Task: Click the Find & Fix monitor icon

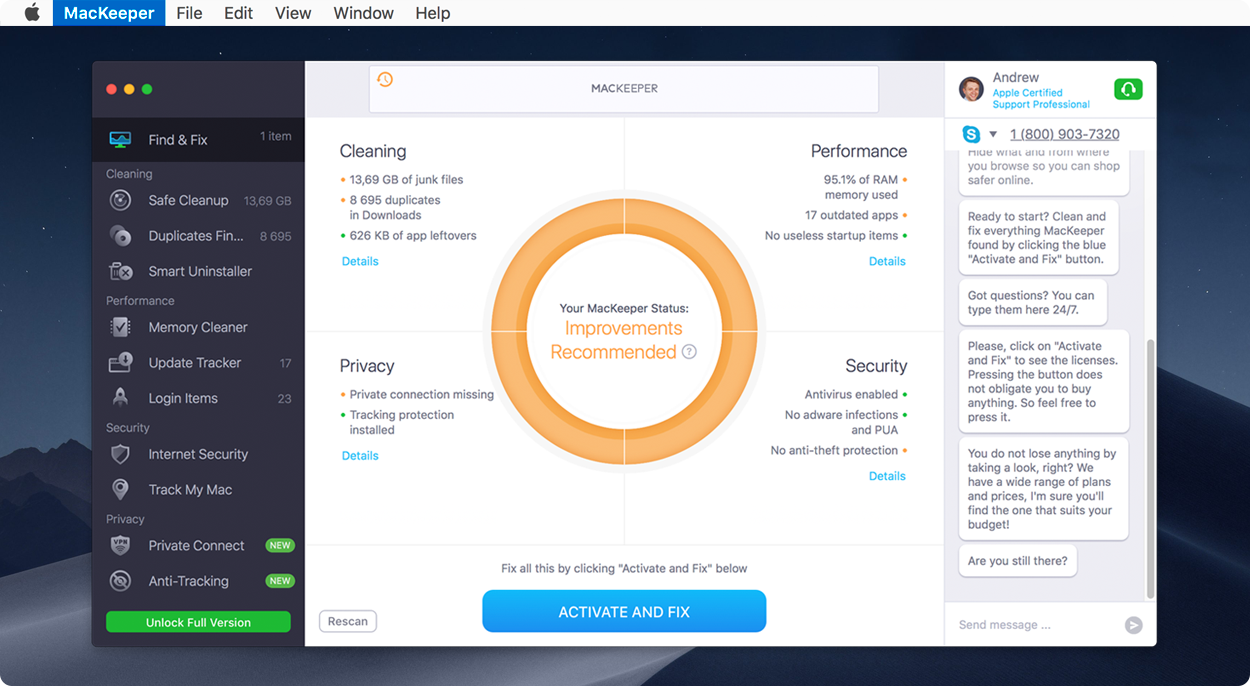Action: point(120,139)
